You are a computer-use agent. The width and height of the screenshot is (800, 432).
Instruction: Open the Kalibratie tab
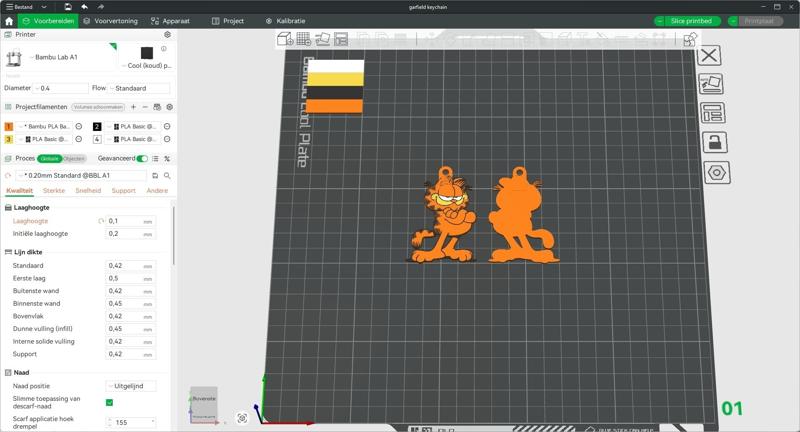click(x=285, y=21)
